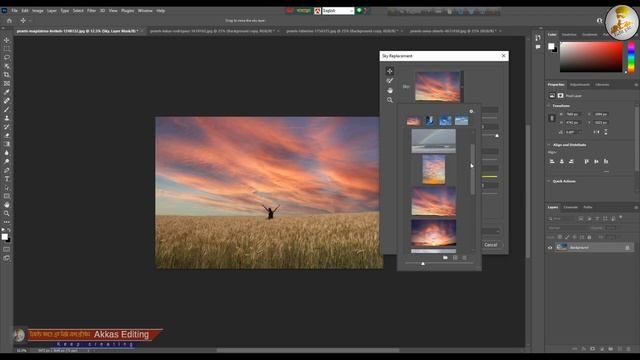Open the language selector dropdown at top
The width and height of the screenshot is (640, 360).
(338, 11)
